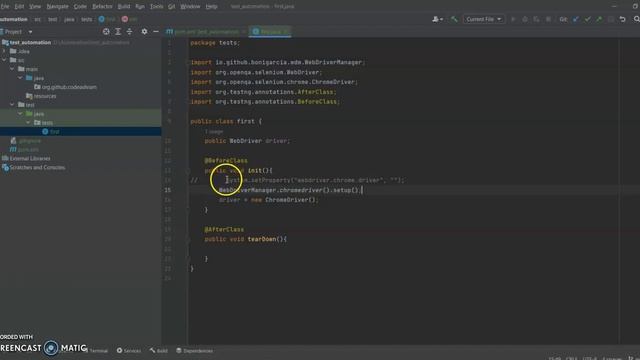This screenshot has height=360, width=640.
Task: Click the src breadcrumb in navigation bar
Action: pos(38,19)
